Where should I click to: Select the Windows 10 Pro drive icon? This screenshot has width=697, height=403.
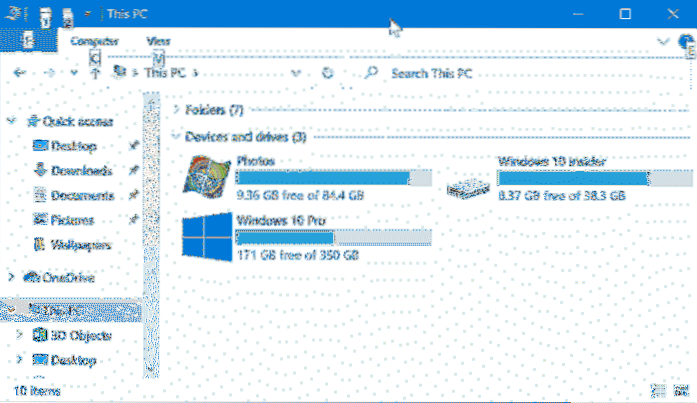pos(207,236)
